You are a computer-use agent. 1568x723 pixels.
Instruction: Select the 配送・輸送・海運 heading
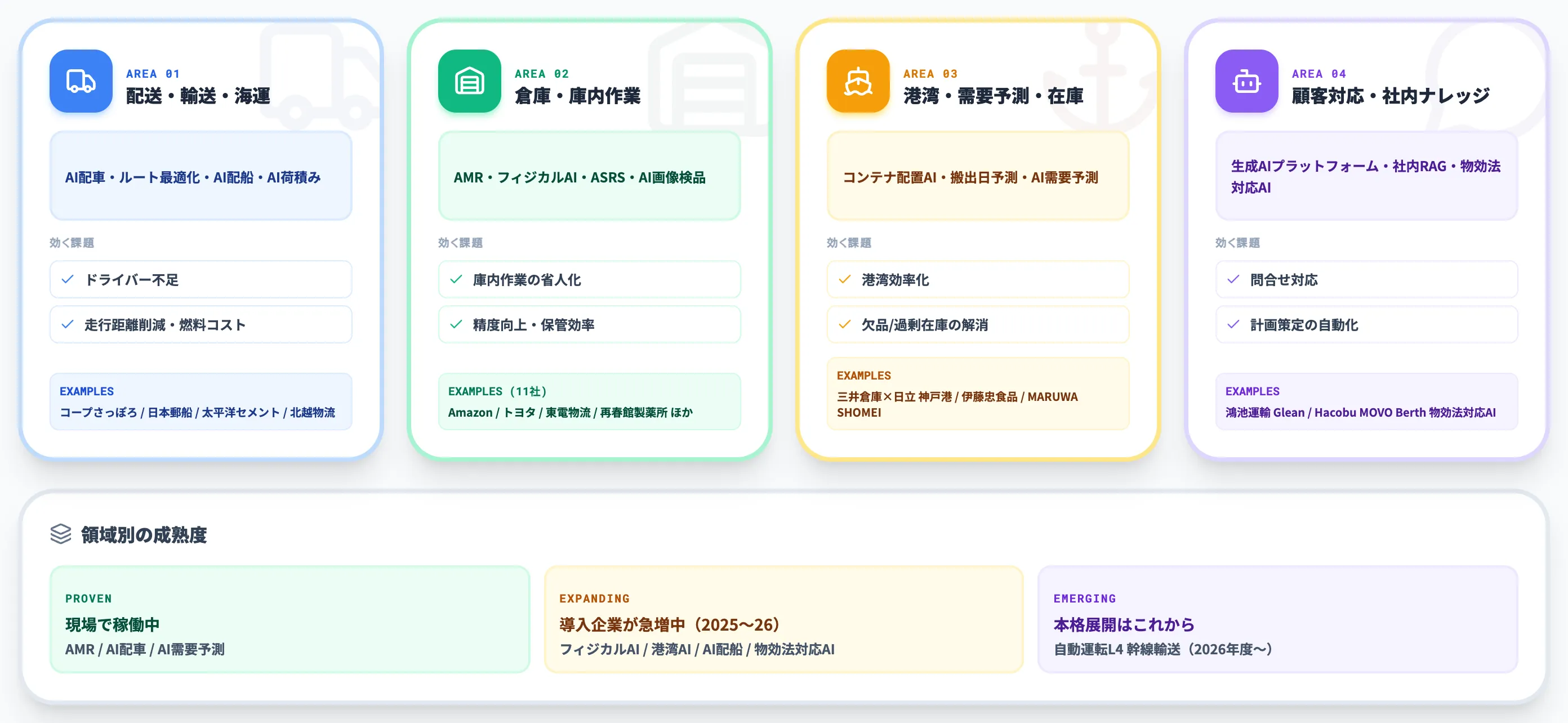(x=198, y=96)
